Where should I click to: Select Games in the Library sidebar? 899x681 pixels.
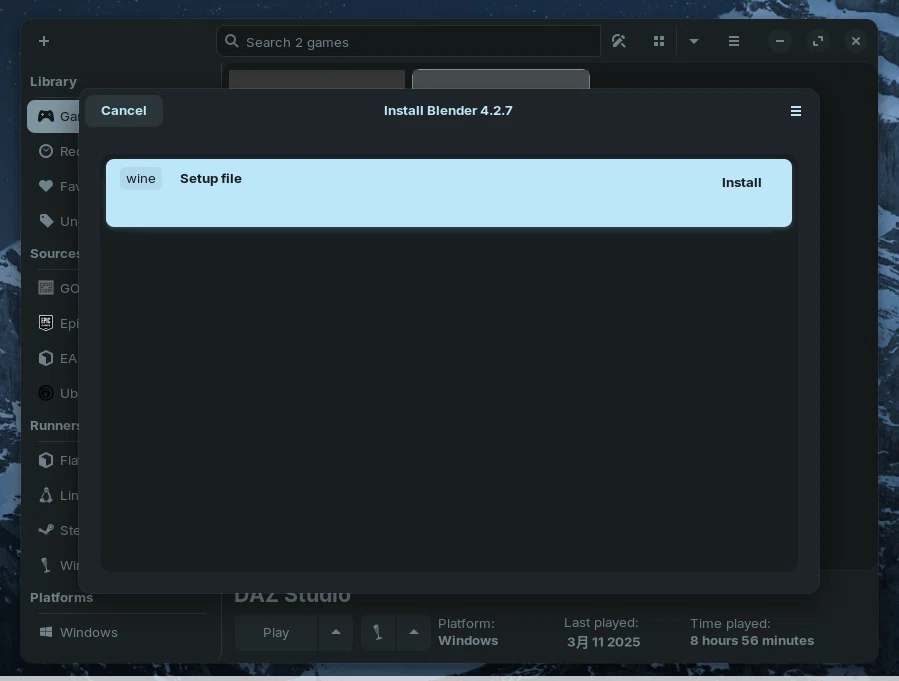click(x=53, y=116)
